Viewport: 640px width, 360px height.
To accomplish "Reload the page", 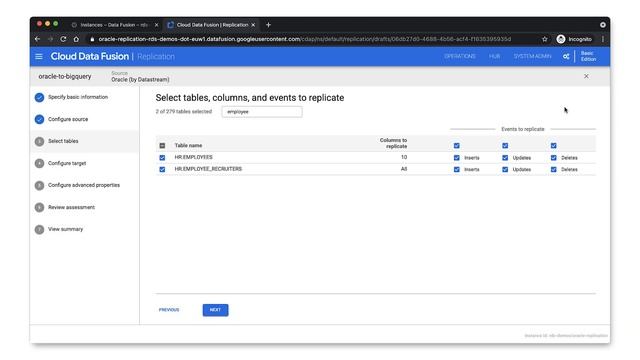I will coord(63,39).
